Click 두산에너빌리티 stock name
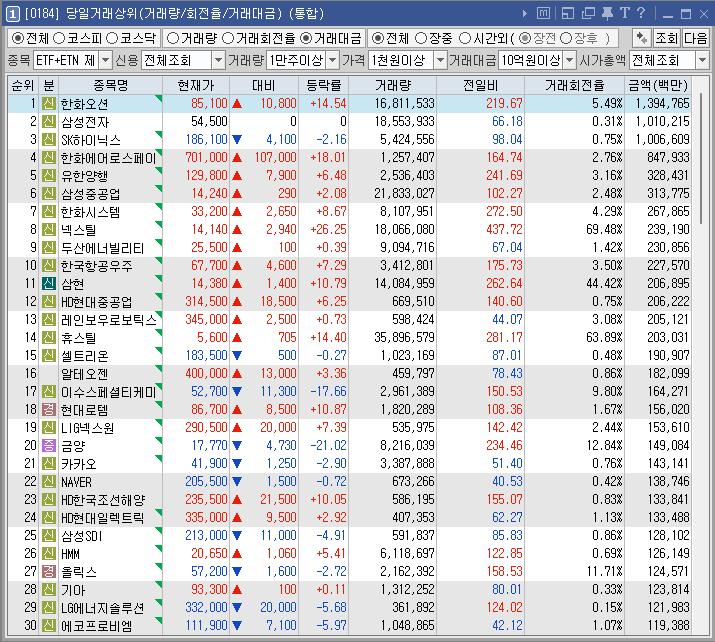The image size is (715, 642). coord(103,248)
